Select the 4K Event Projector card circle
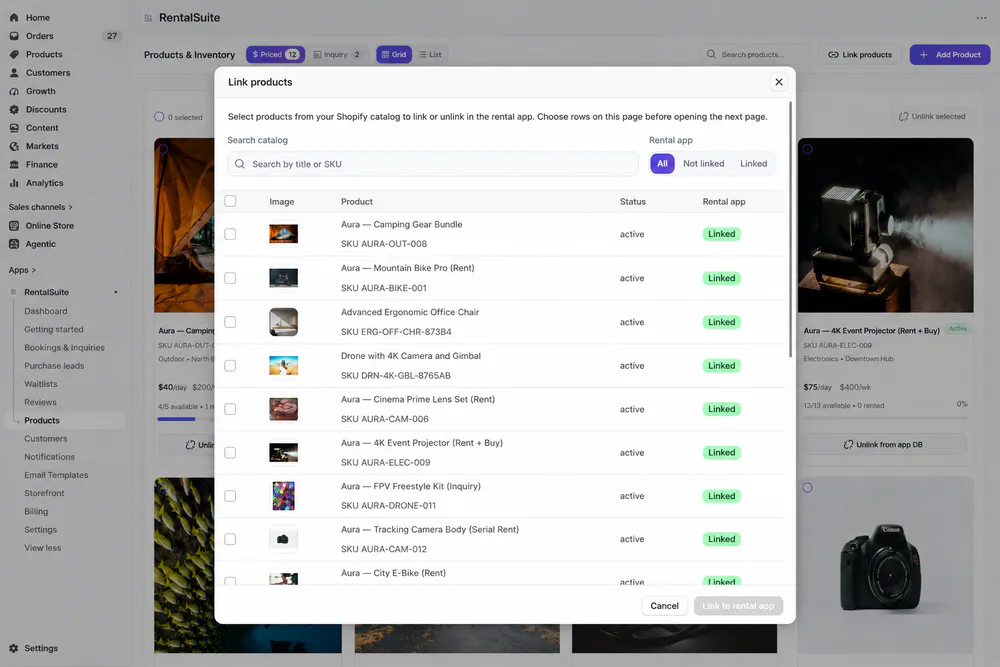The image size is (1000, 667). (x=807, y=149)
